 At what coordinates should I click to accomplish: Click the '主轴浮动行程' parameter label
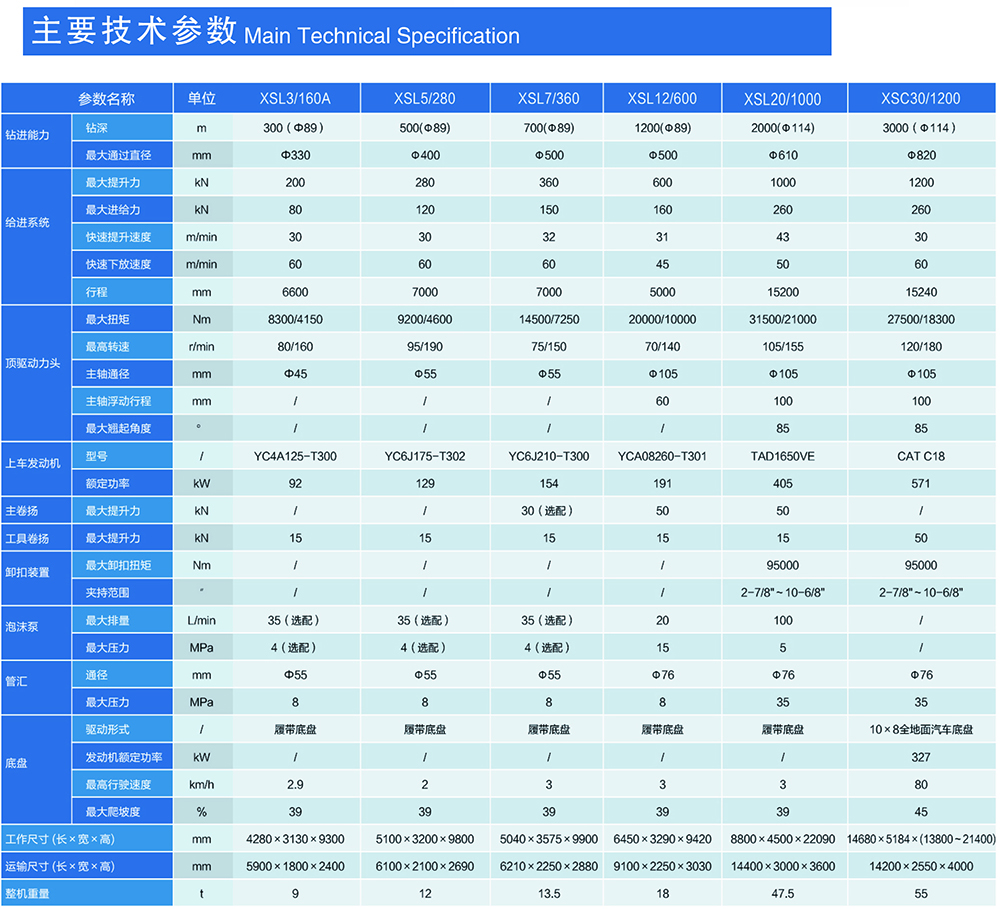click(x=119, y=401)
